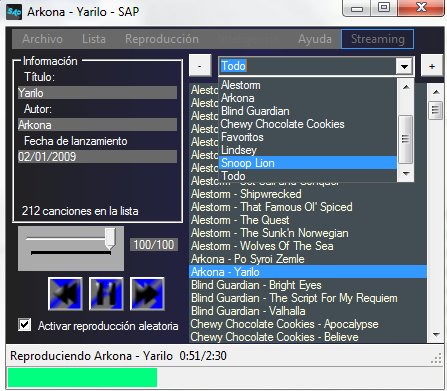
Task: Choose Blind Guardian in the dropdown list
Action: 308,111
